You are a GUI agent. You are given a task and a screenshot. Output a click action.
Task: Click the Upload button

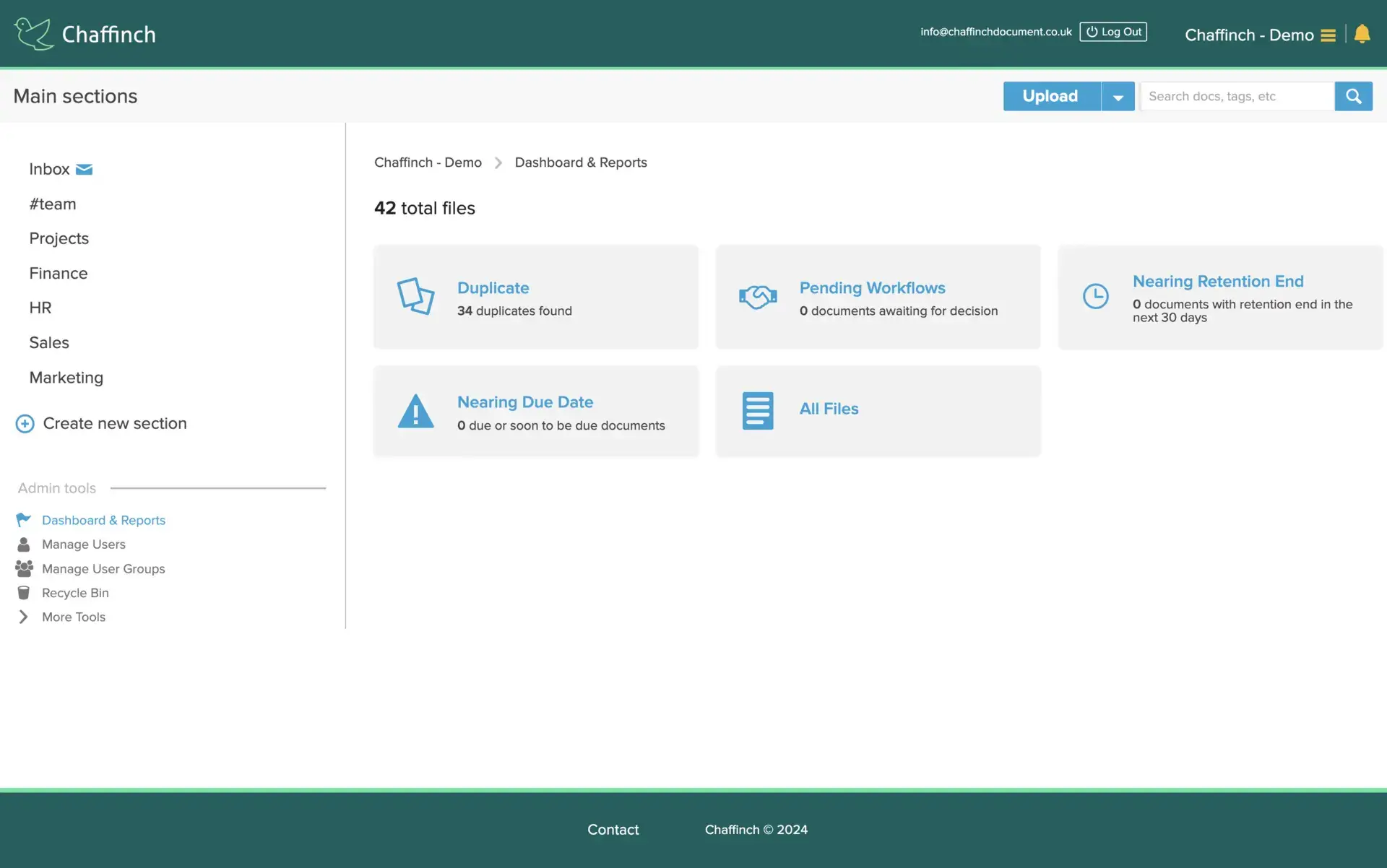point(1050,96)
